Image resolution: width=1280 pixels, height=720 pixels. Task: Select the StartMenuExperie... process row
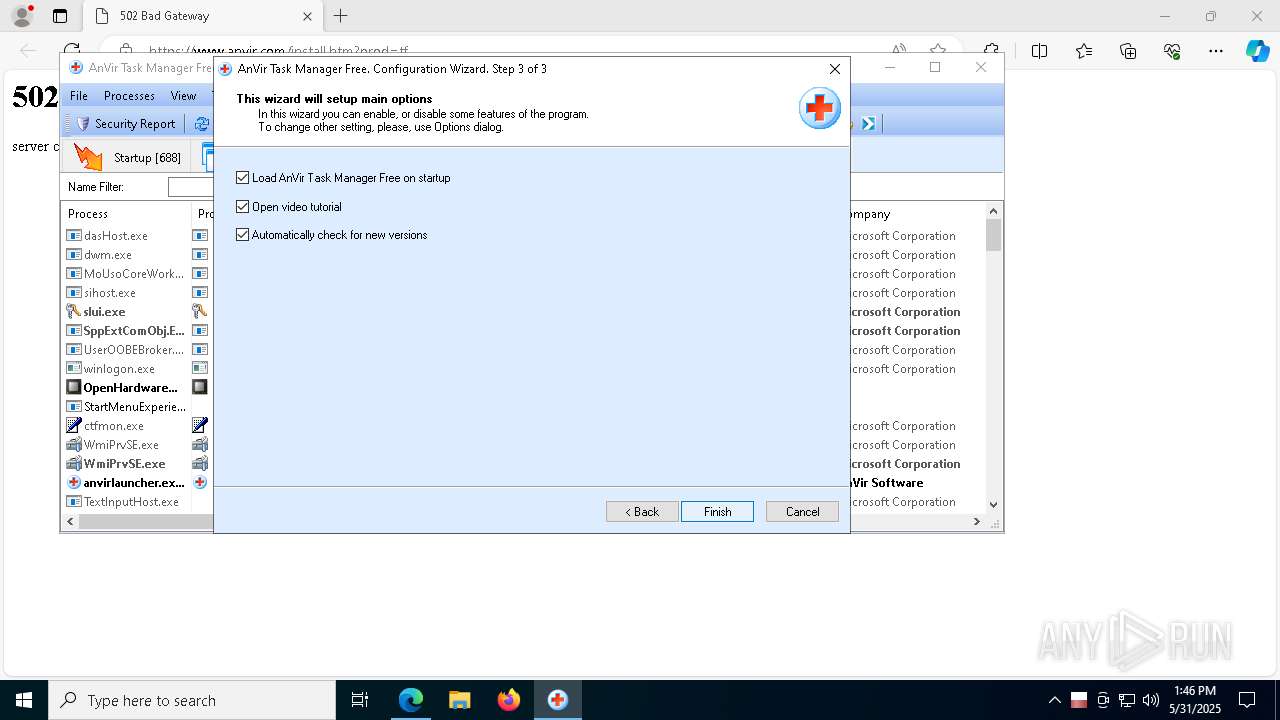(x=127, y=407)
